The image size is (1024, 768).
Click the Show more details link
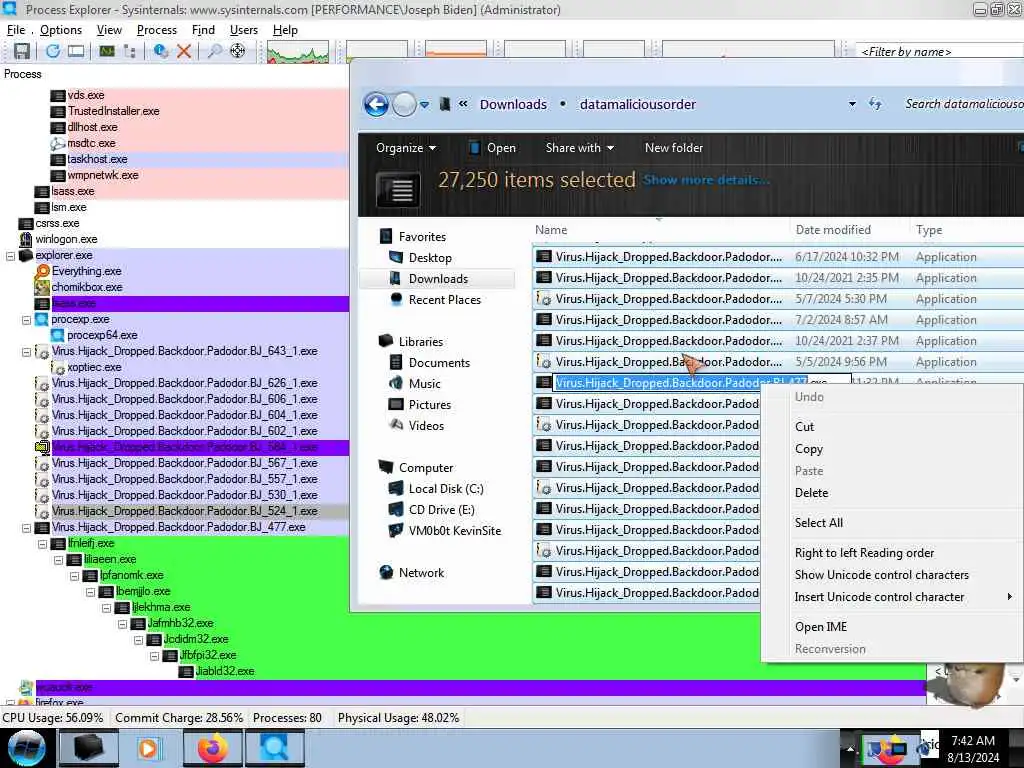tap(706, 180)
